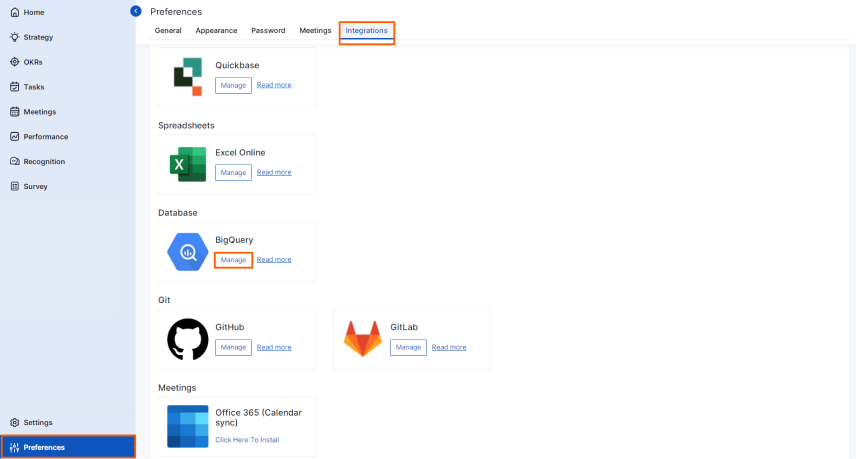This screenshot has height=459, width=856.
Task: Click the Git section heading
Action: [x=164, y=300]
